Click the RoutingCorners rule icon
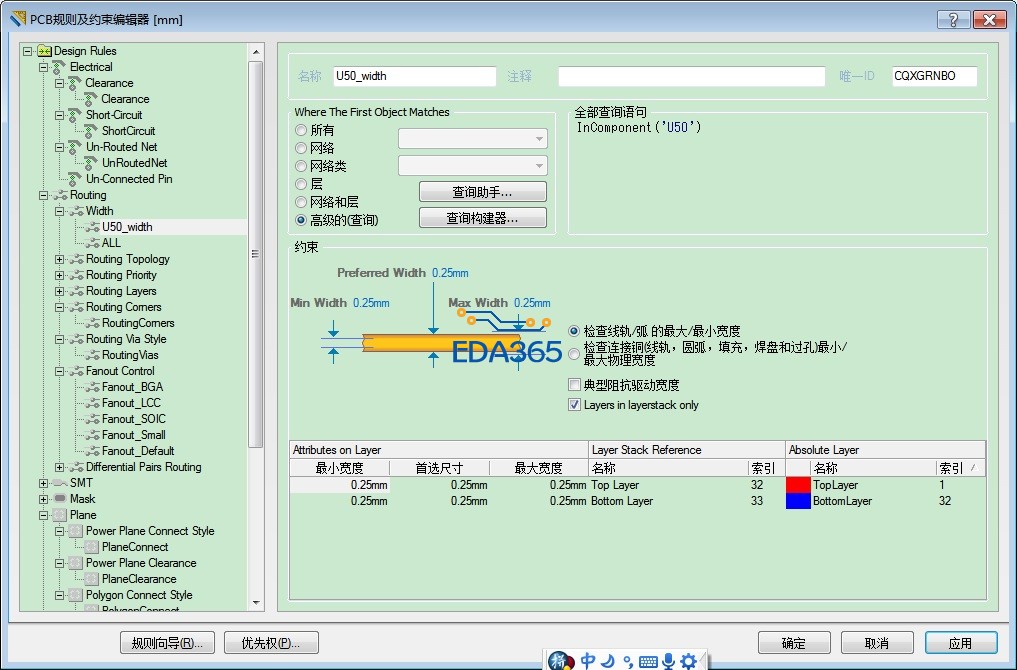 pos(92,323)
